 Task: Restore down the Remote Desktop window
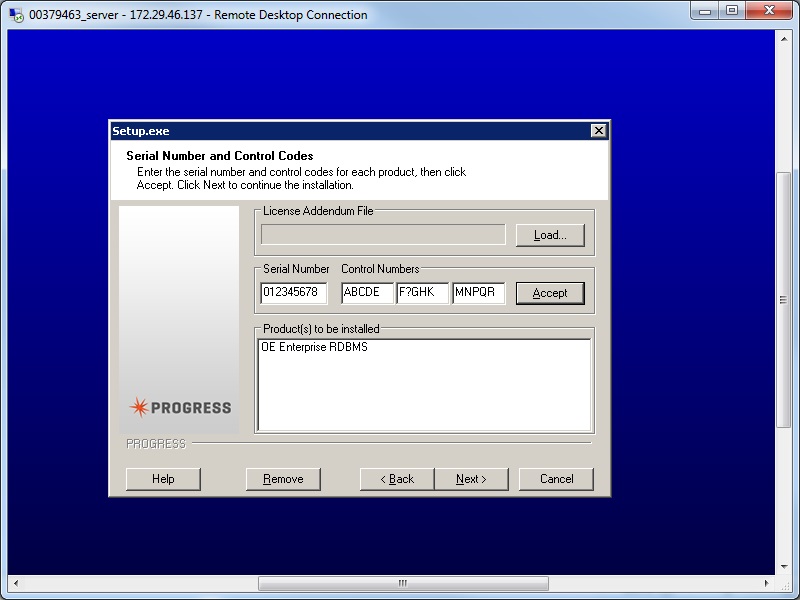click(x=732, y=11)
